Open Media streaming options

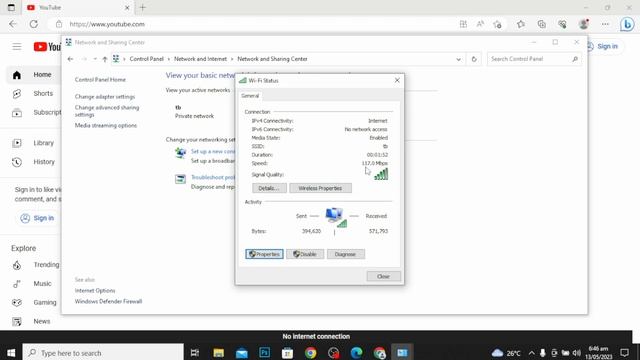[106, 125]
